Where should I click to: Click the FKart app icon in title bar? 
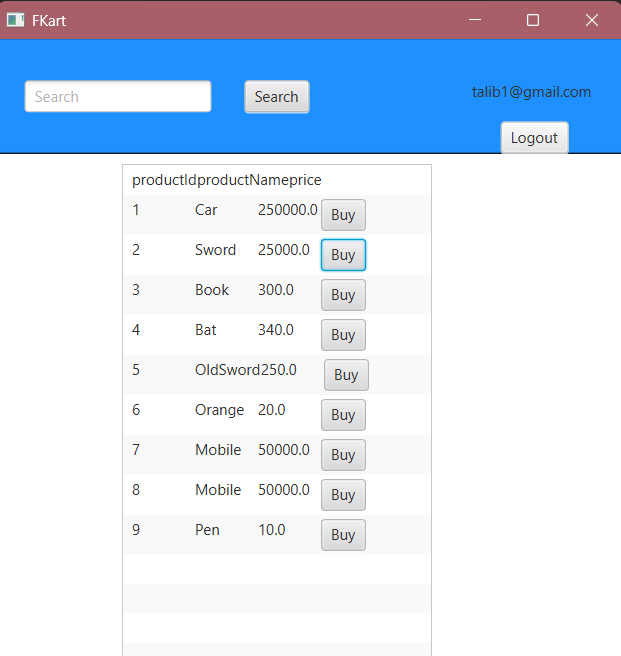pyautogui.click(x=15, y=20)
